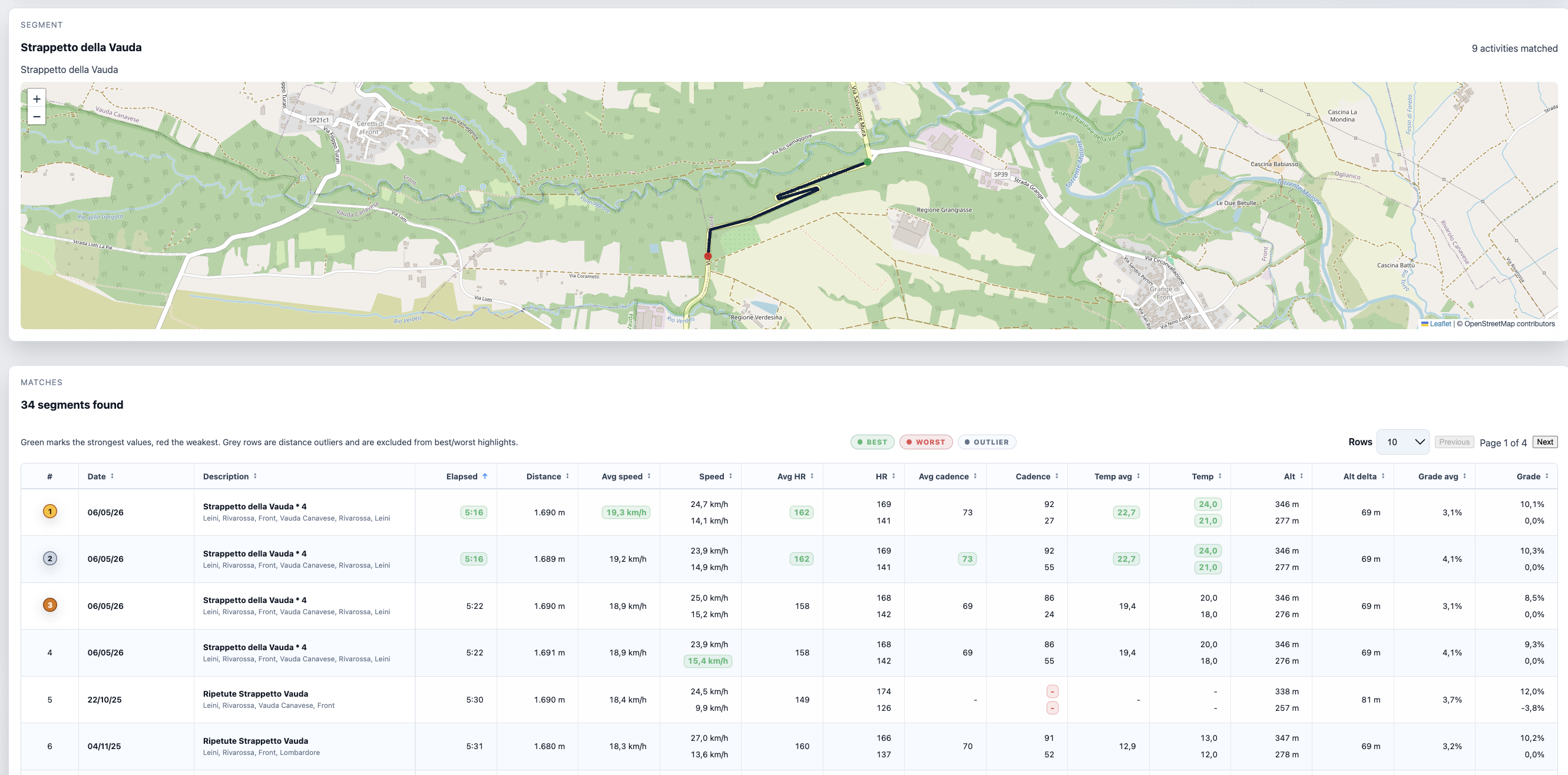Toggle the OUTLIER legend pill
This screenshot has height=775, width=1568.
[987, 442]
